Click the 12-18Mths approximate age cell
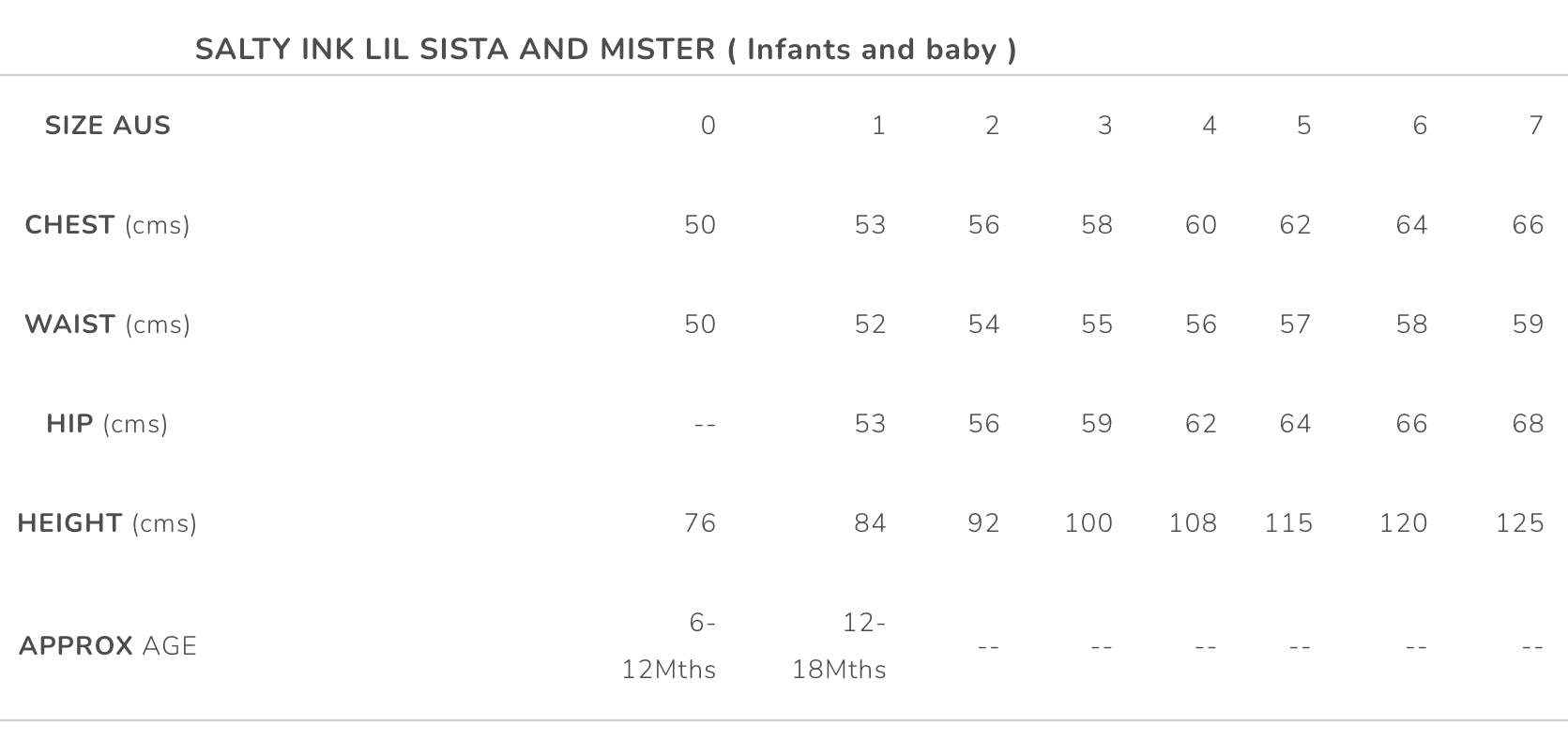This screenshot has width=1568, height=740. click(x=839, y=646)
